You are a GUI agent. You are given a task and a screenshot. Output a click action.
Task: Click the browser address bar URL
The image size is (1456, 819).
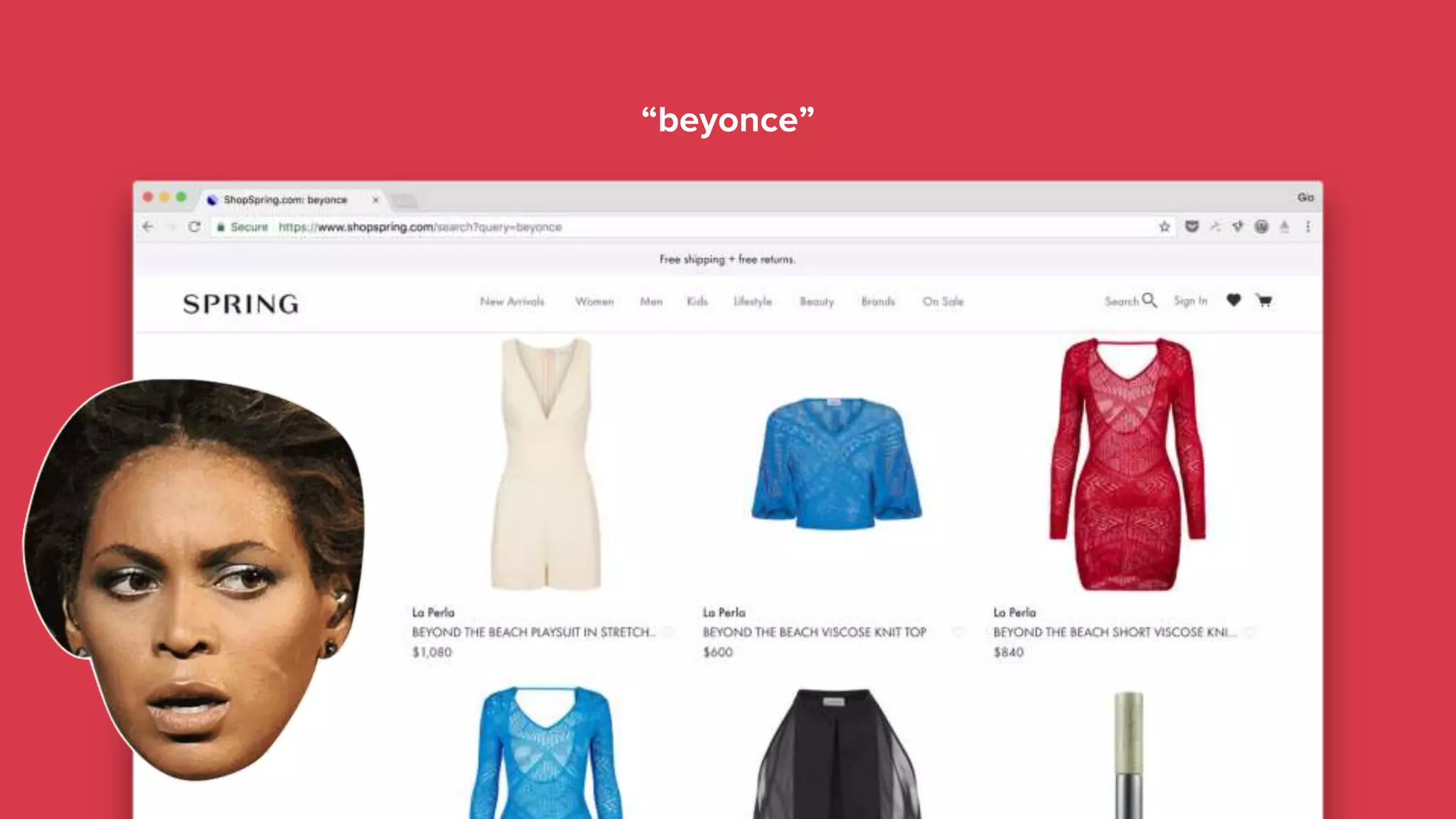[420, 227]
